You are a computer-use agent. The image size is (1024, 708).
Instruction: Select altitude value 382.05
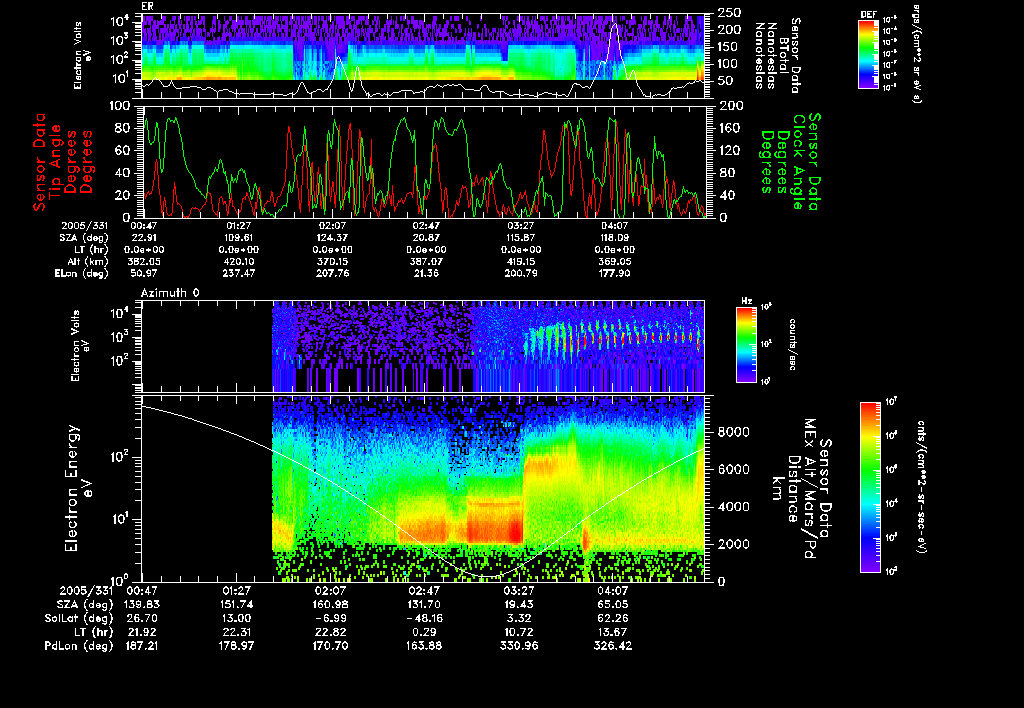tap(144, 262)
